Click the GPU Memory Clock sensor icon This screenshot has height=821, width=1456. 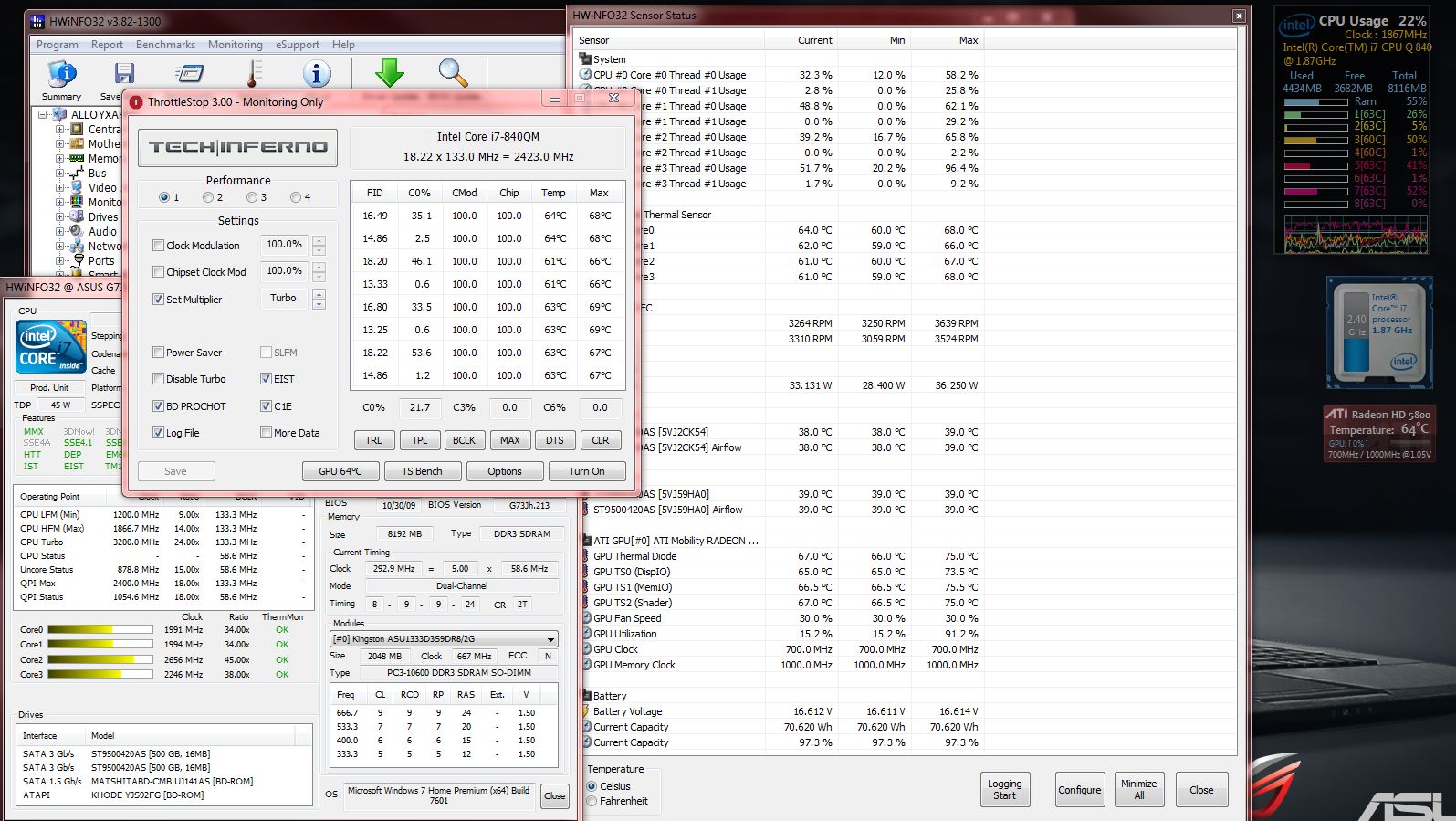(586, 664)
